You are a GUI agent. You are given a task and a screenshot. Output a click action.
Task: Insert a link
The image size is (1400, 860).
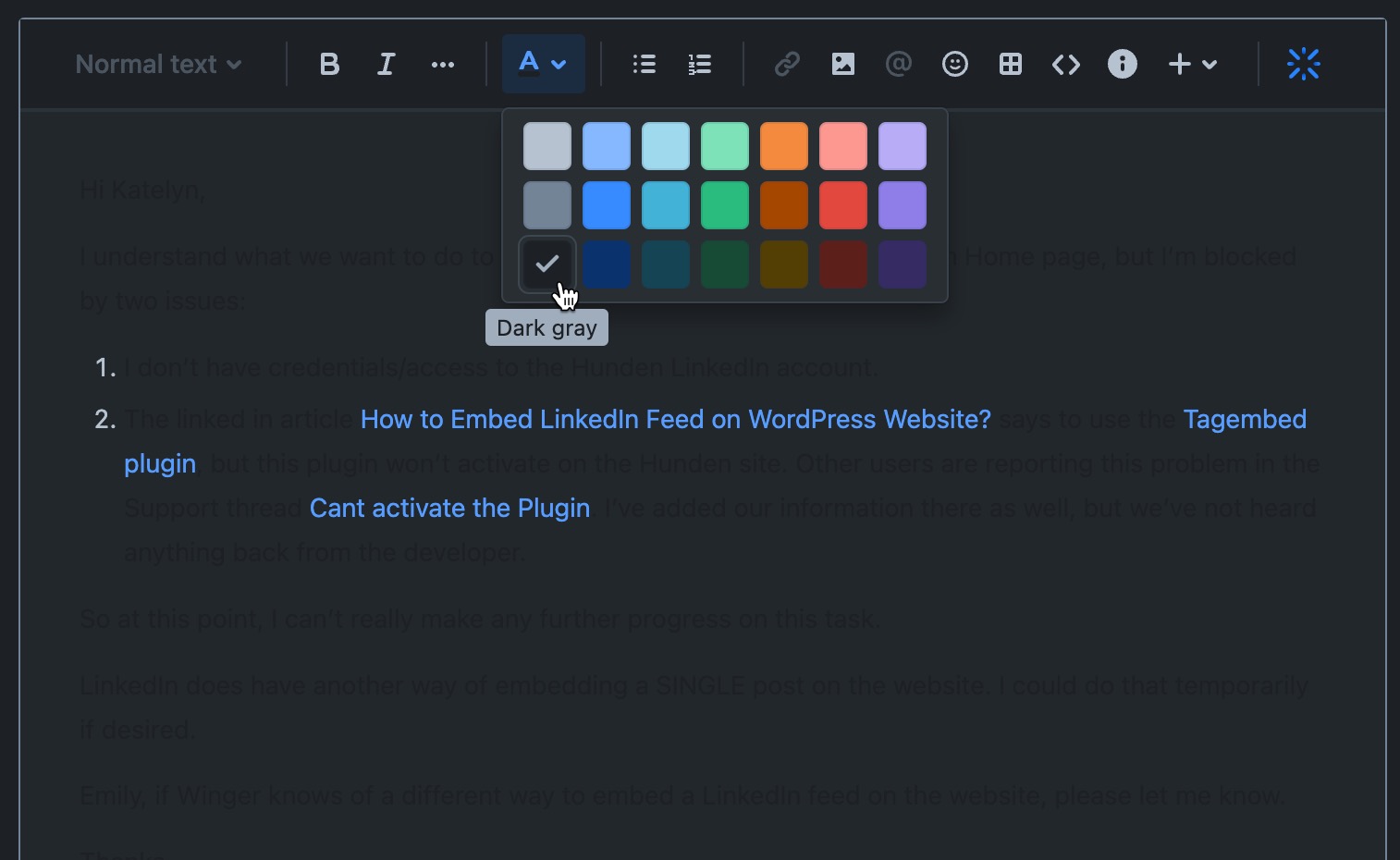click(x=787, y=64)
